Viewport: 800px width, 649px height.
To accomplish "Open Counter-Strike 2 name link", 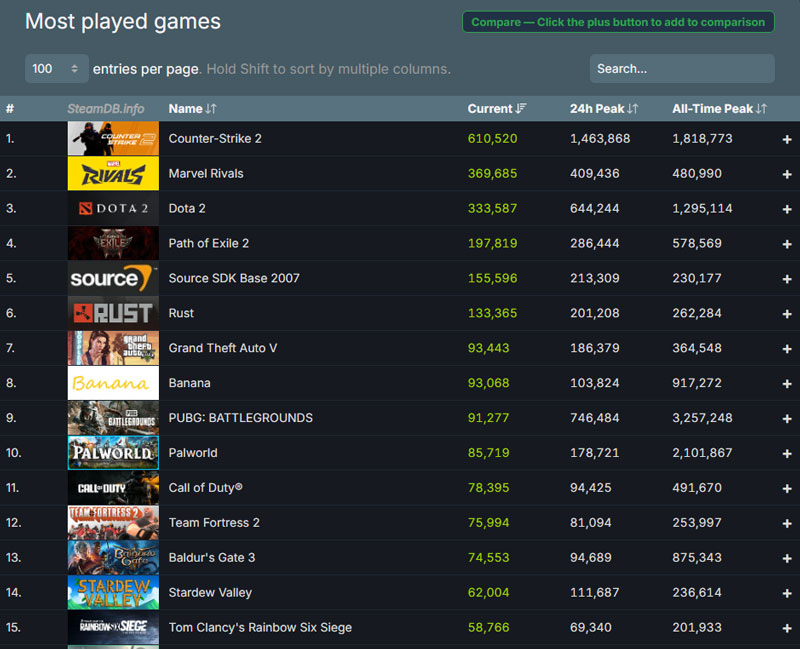I will click(215, 138).
